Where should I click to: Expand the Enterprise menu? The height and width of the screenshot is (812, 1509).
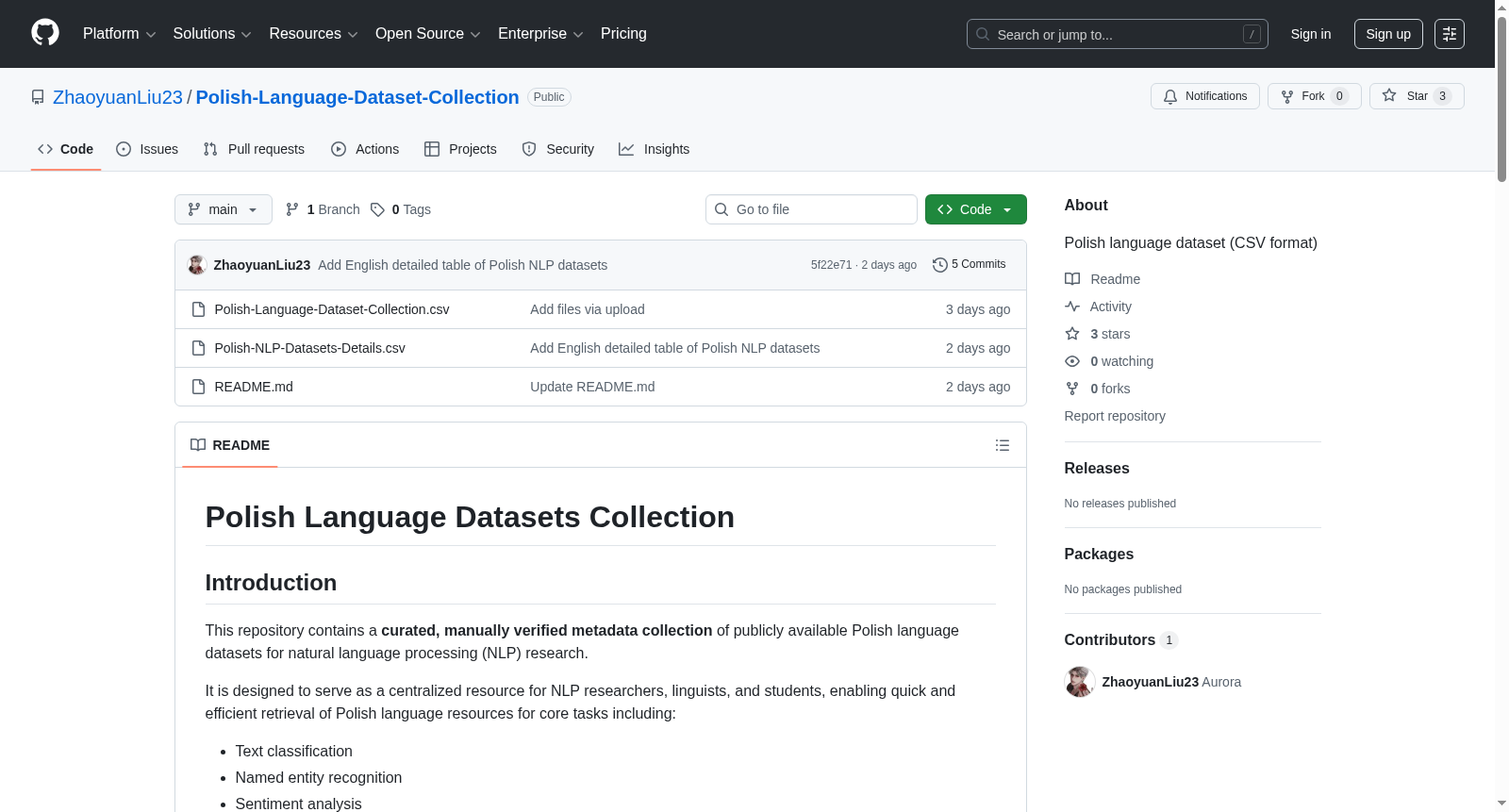[540, 34]
